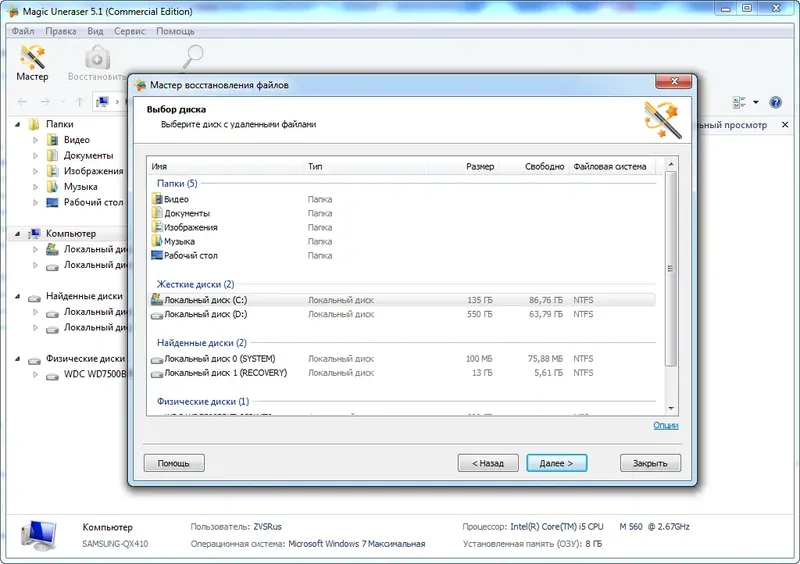Click the computer icon in address bar
The width and height of the screenshot is (800, 564).
[x=103, y=102]
